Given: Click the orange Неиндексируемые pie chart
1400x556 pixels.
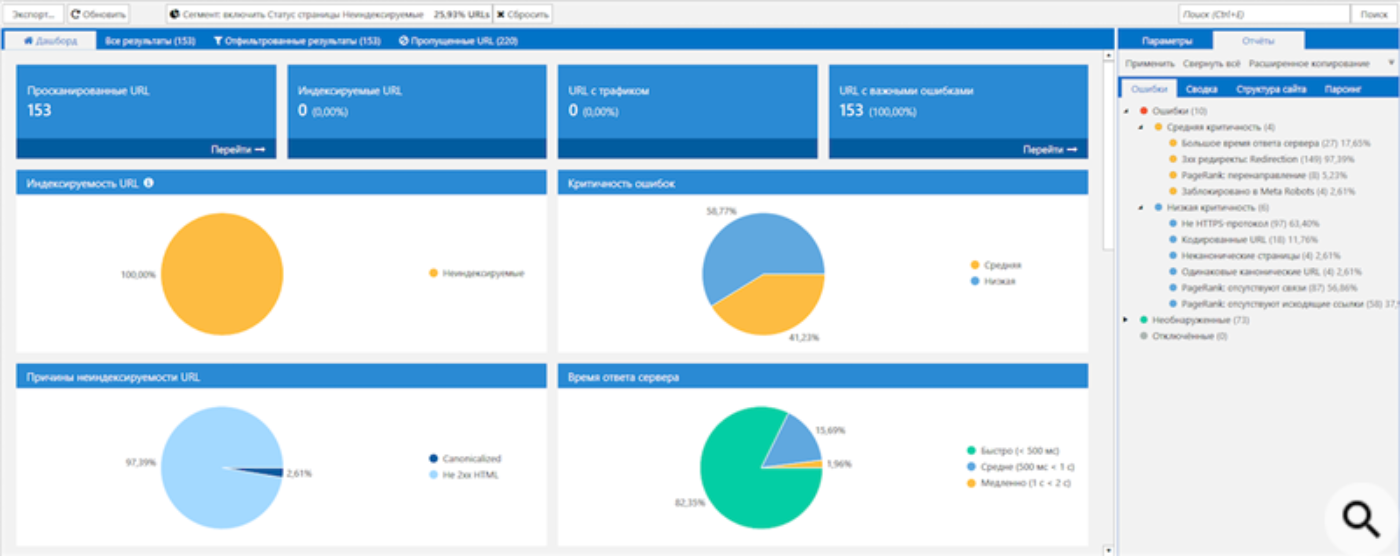Looking at the screenshot, I should coord(222,273).
